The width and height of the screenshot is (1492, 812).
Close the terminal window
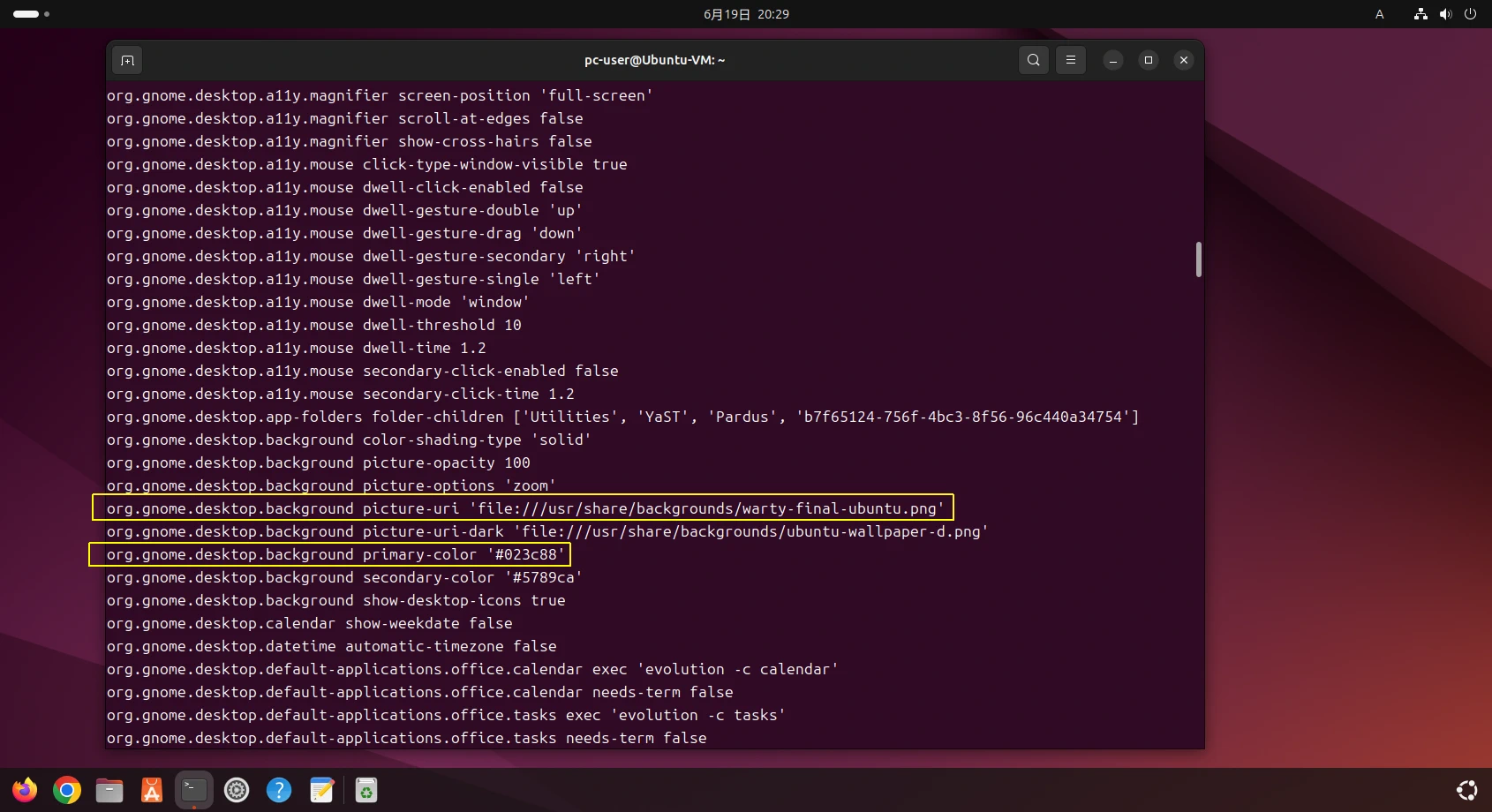[x=1184, y=60]
